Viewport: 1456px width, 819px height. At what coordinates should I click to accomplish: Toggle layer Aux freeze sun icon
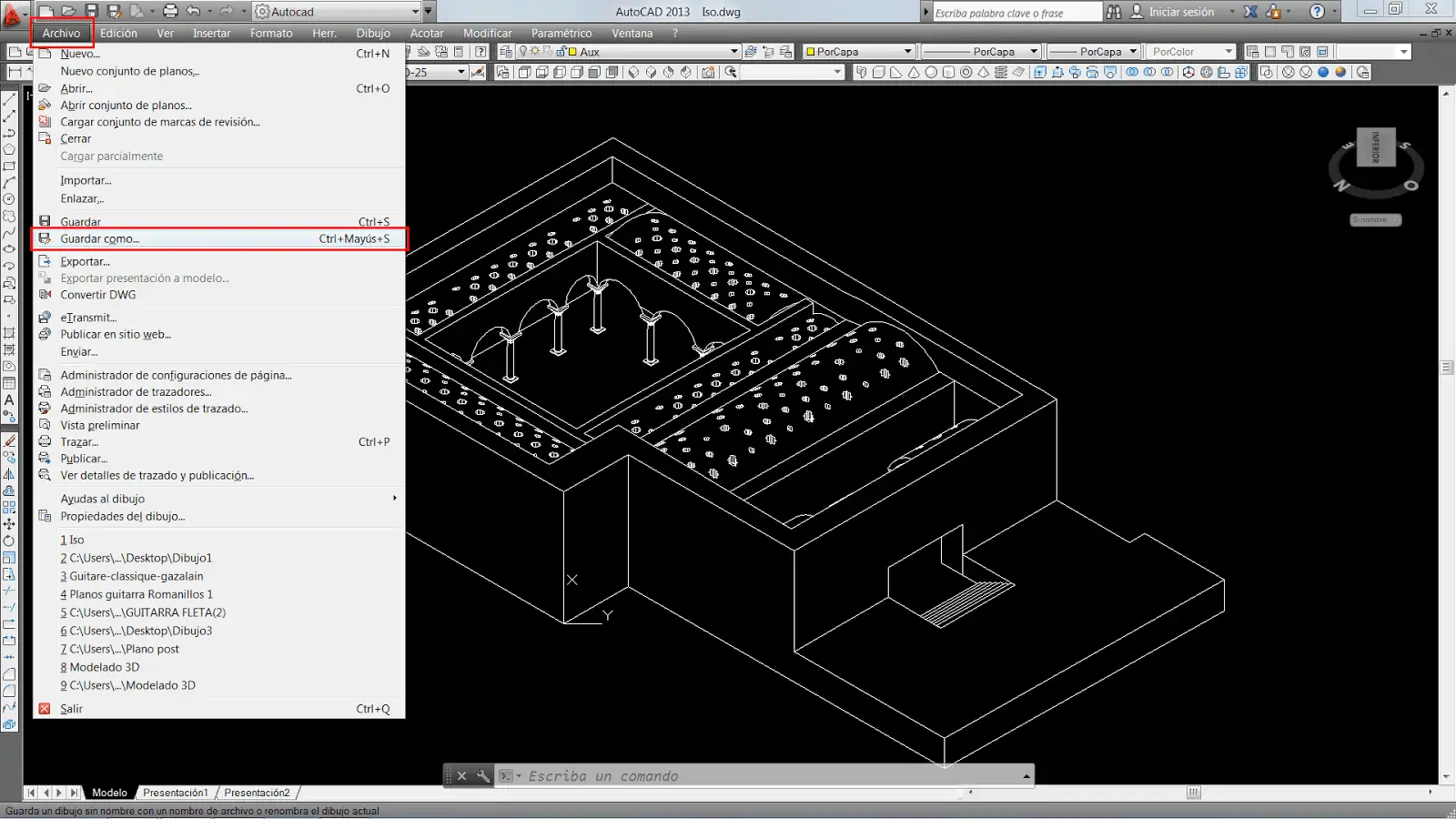click(535, 52)
